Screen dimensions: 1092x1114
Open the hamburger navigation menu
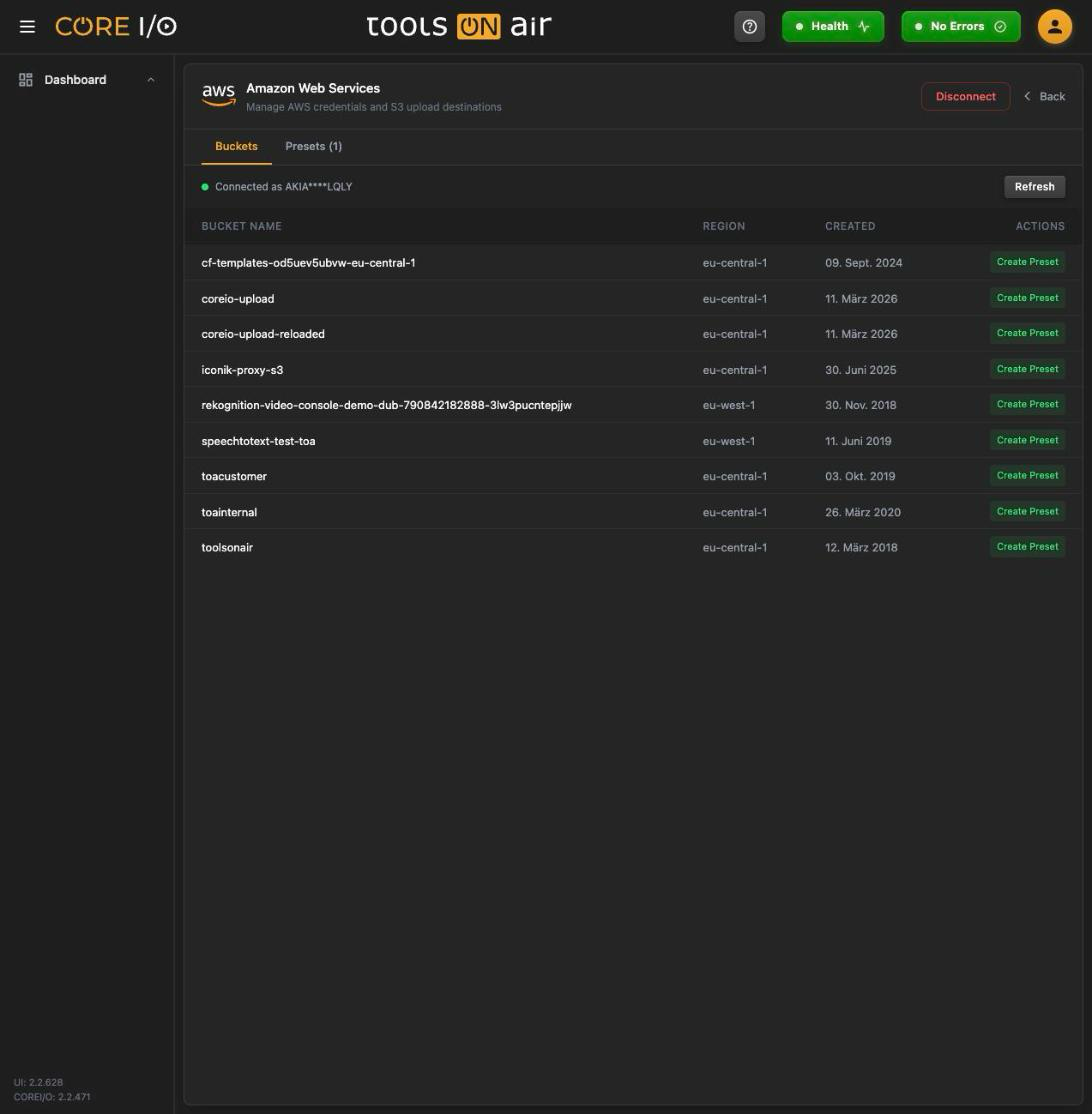[x=27, y=26]
